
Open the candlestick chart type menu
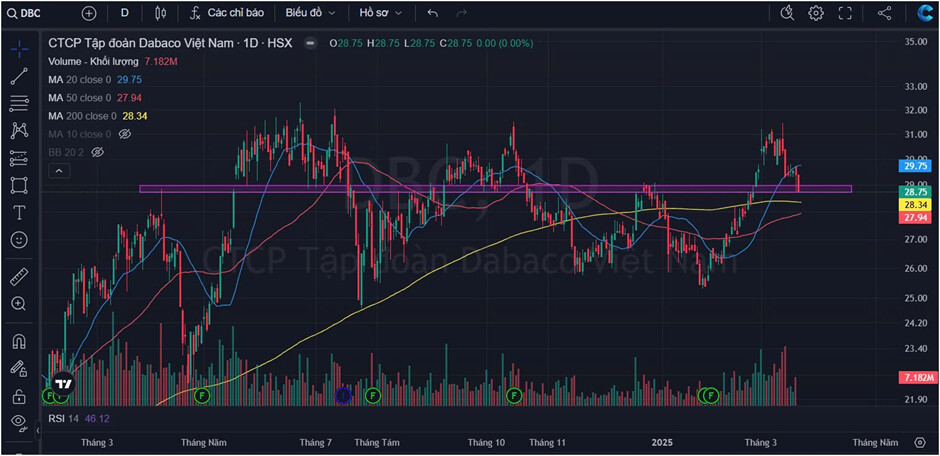[161, 13]
